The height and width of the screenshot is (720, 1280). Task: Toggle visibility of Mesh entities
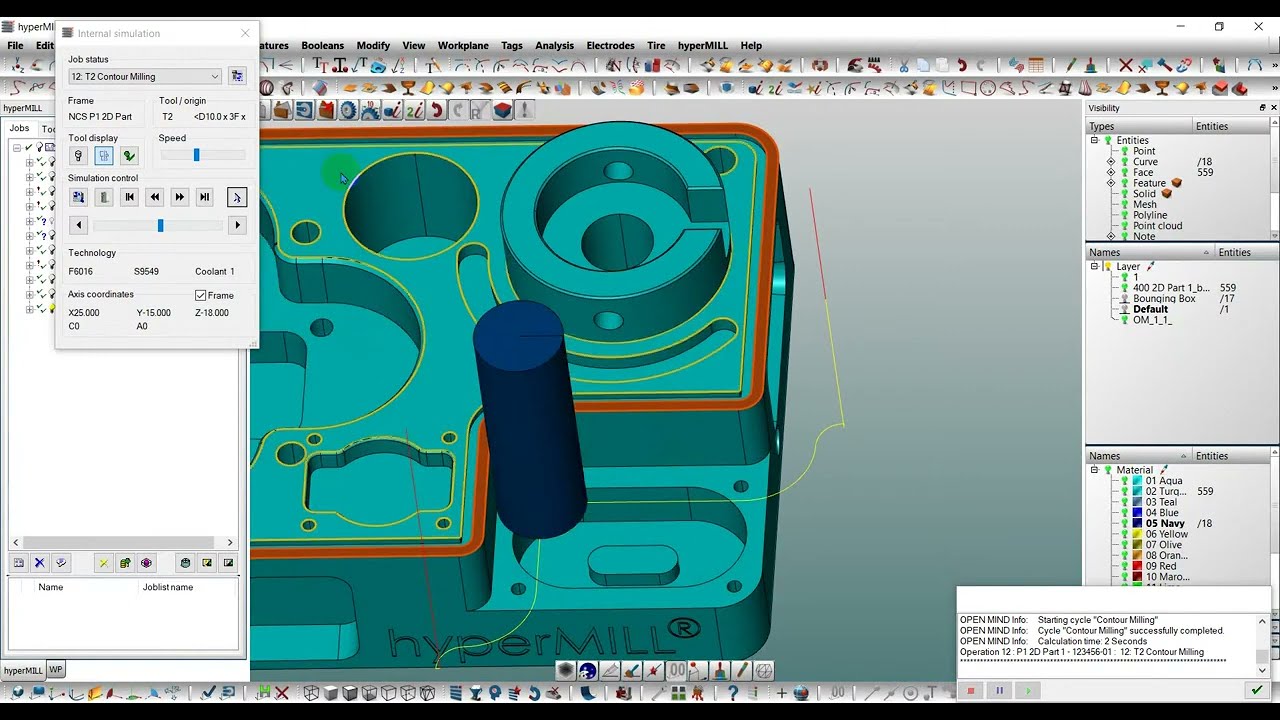click(x=1124, y=205)
